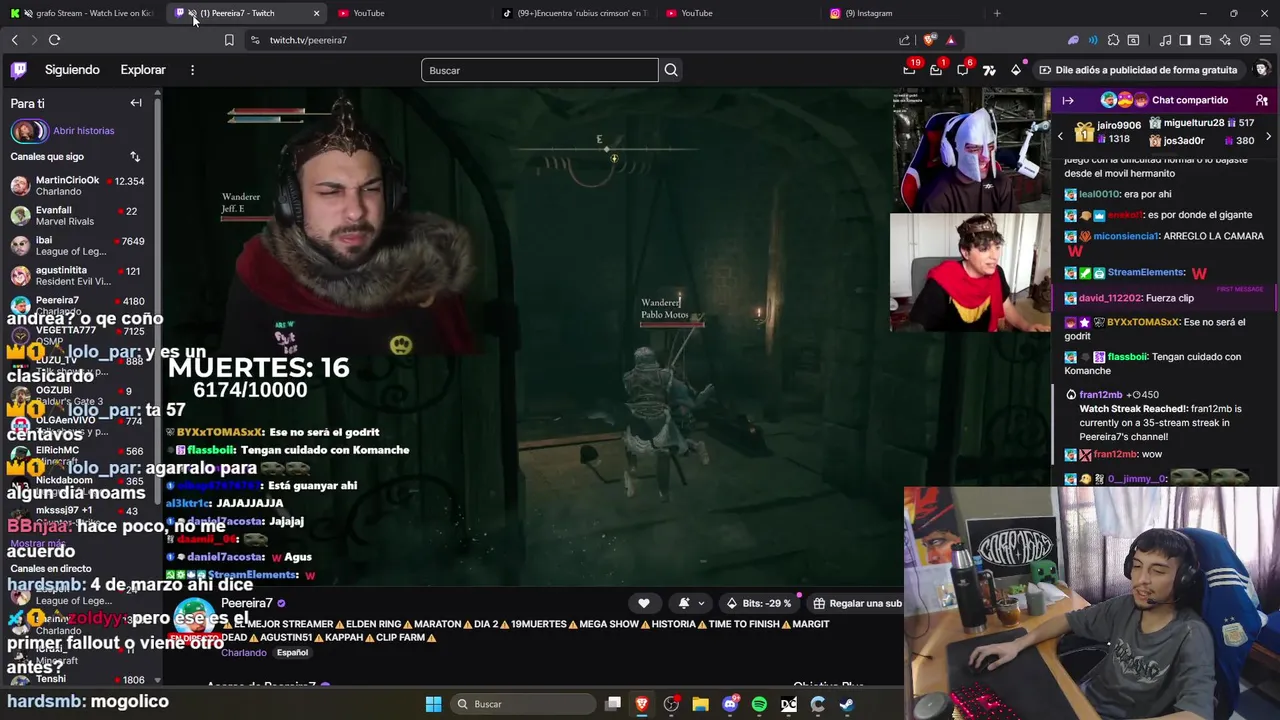Click the Regalar una sub button
The height and width of the screenshot is (720, 1280).
click(856, 603)
